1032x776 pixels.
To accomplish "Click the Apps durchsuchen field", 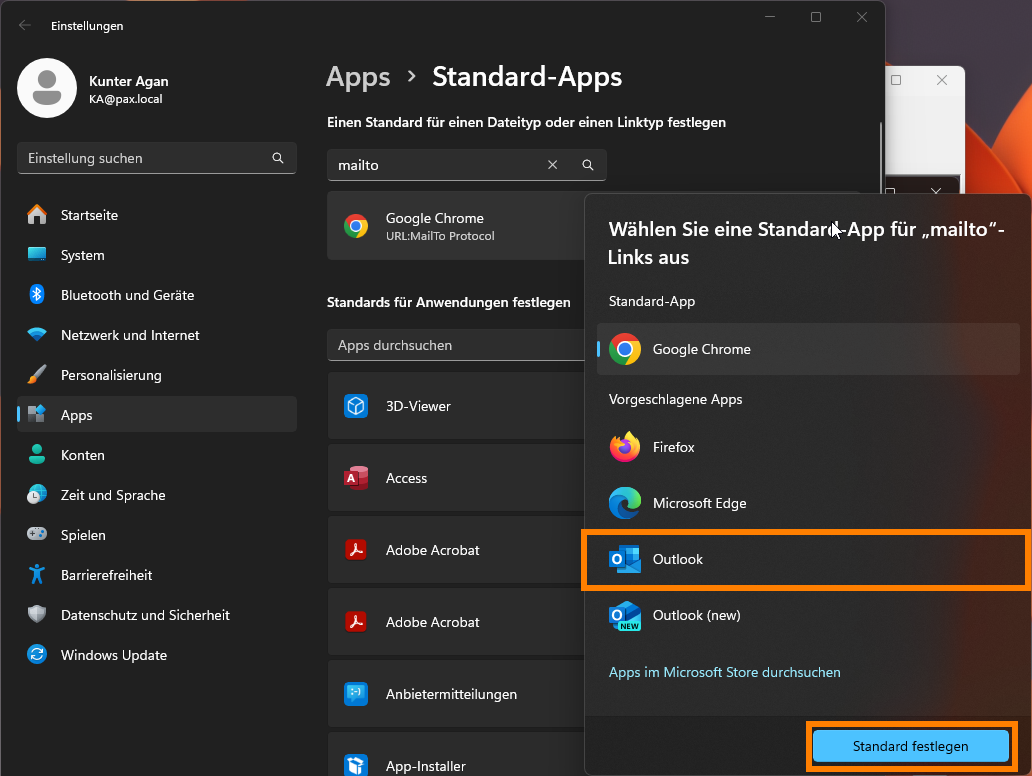I will coord(455,345).
